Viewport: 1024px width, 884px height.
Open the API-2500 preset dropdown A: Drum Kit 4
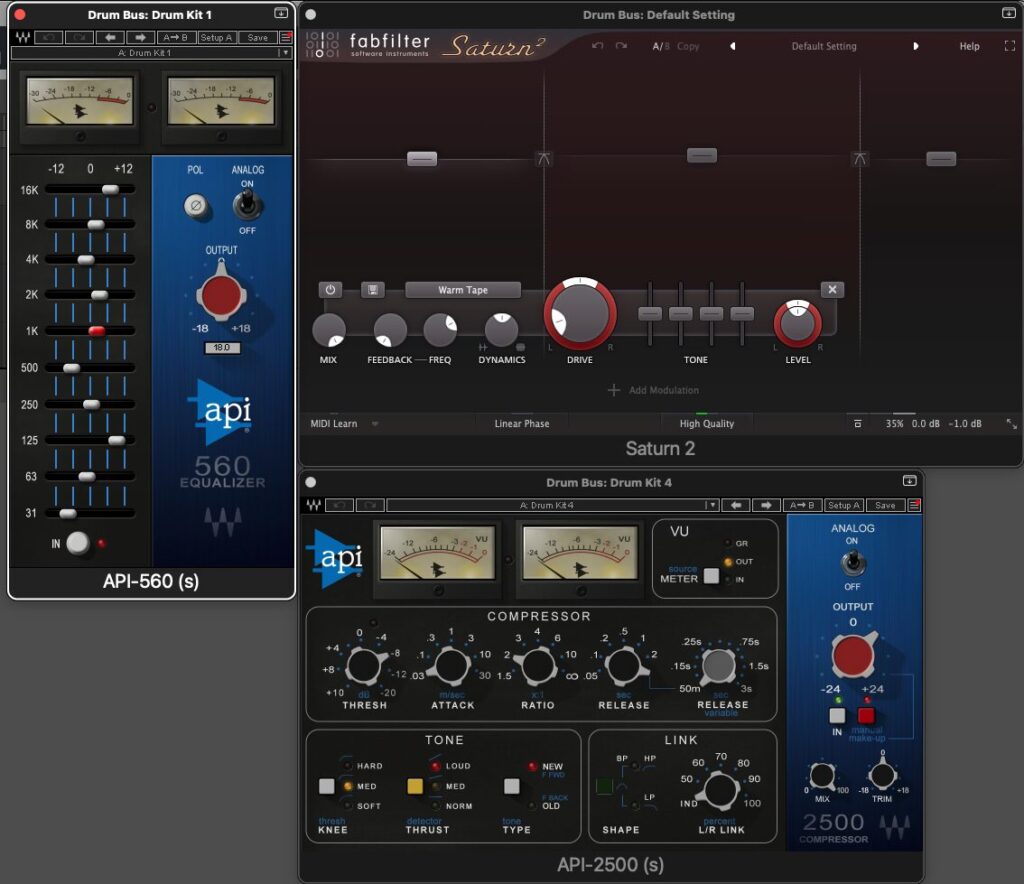point(552,505)
